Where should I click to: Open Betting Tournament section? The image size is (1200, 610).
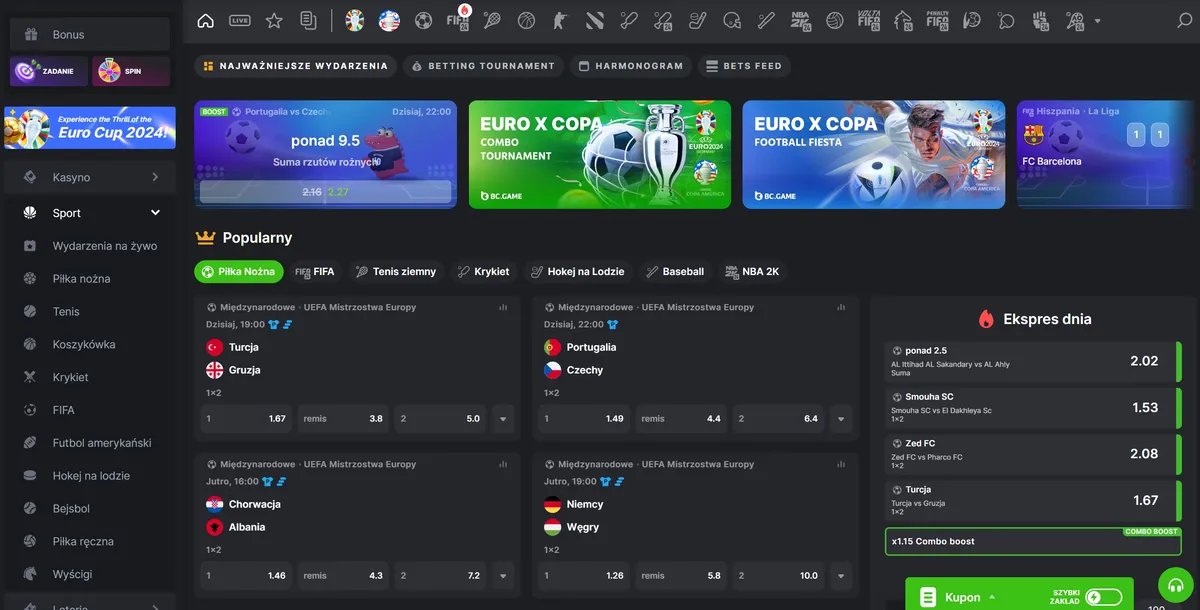483,66
